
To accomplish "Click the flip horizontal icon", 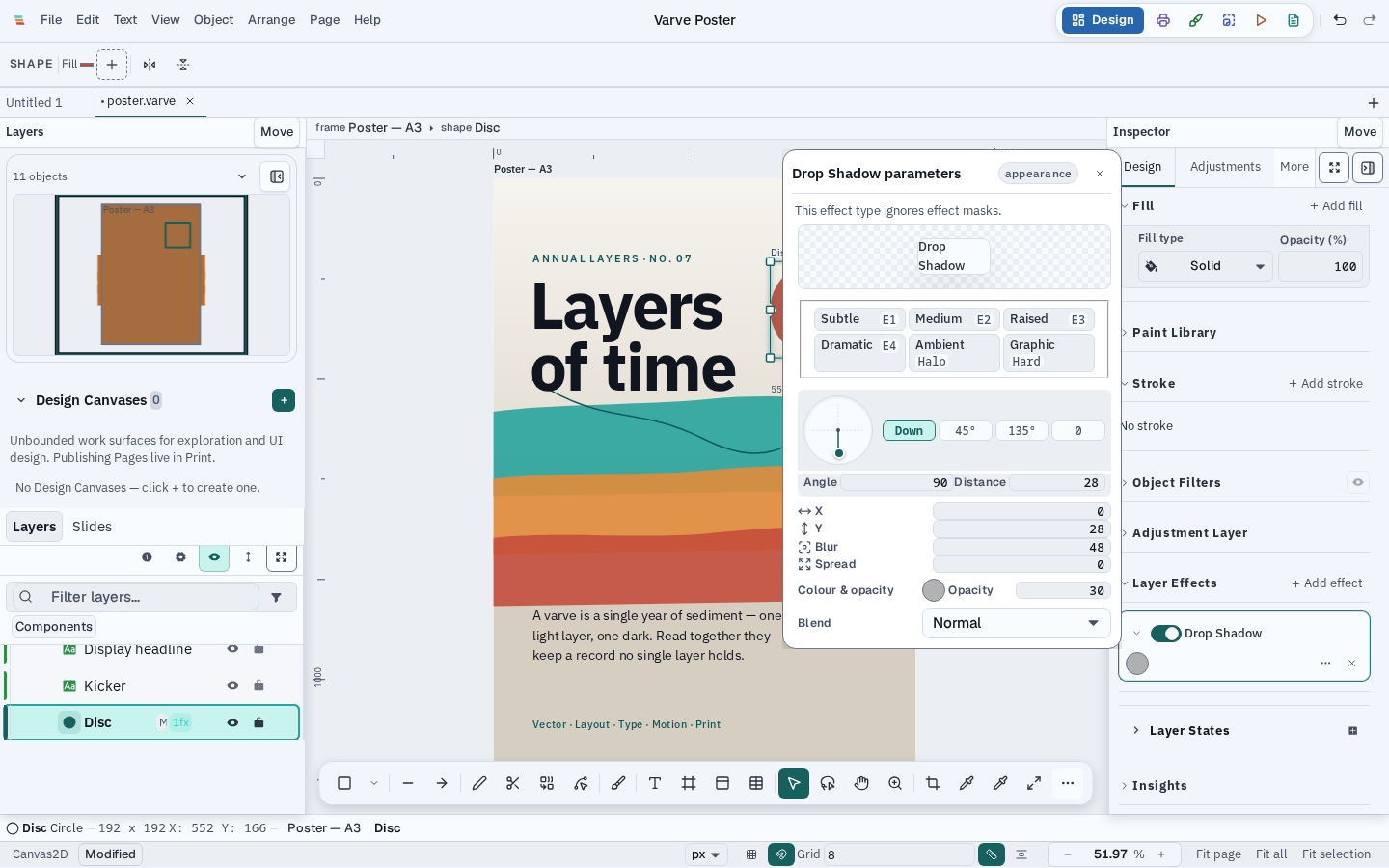I will coord(150,65).
